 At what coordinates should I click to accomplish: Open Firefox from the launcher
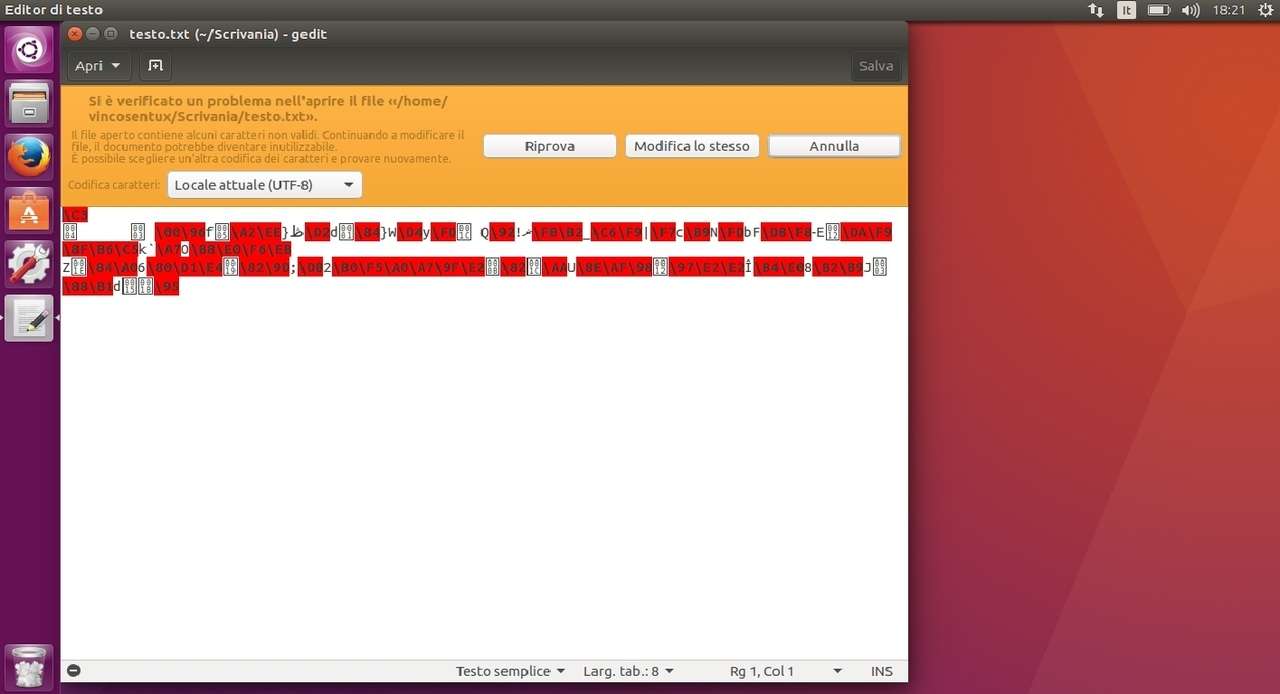point(29,157)
